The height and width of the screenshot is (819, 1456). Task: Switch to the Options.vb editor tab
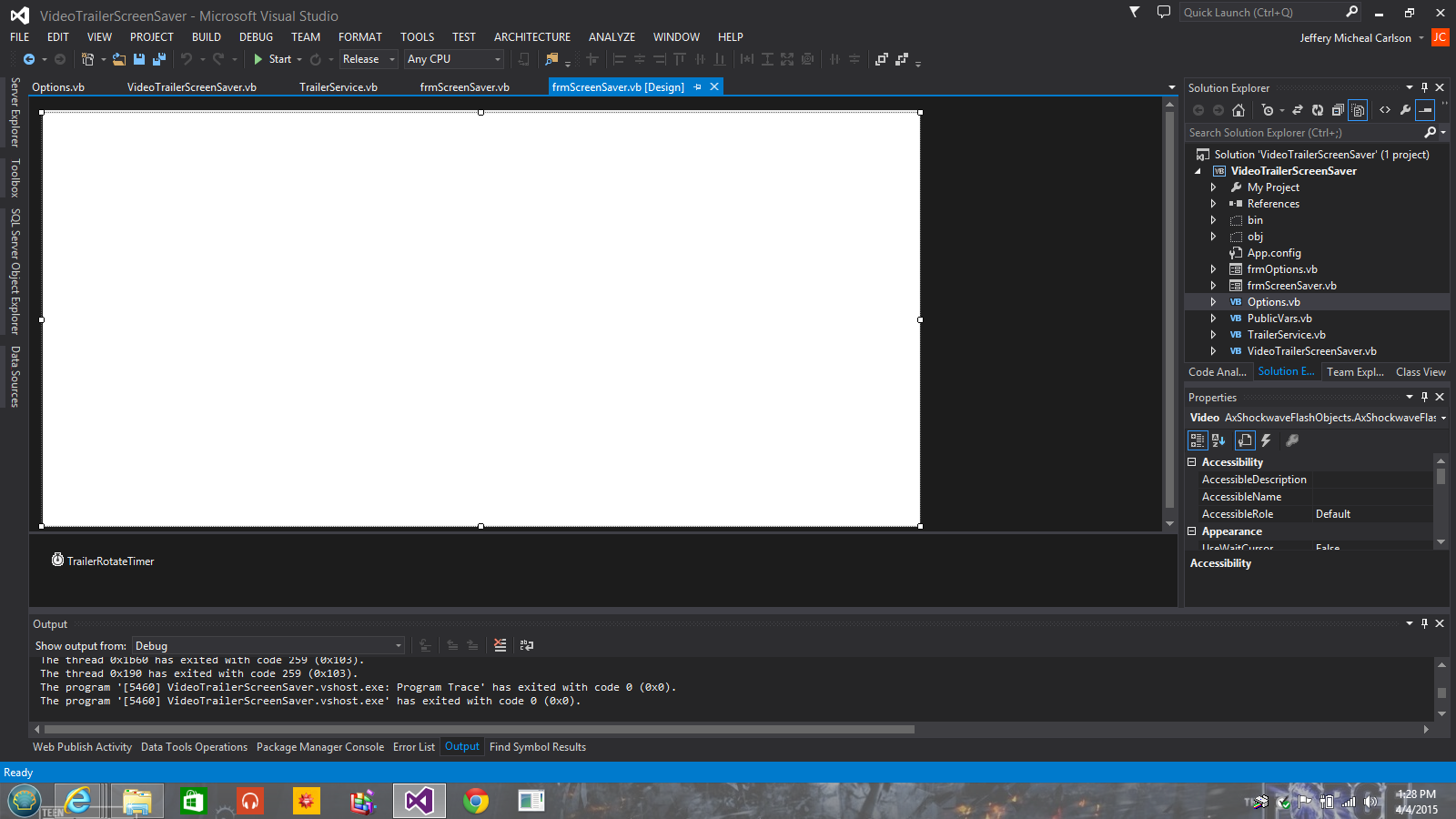(x=58, y=87)
